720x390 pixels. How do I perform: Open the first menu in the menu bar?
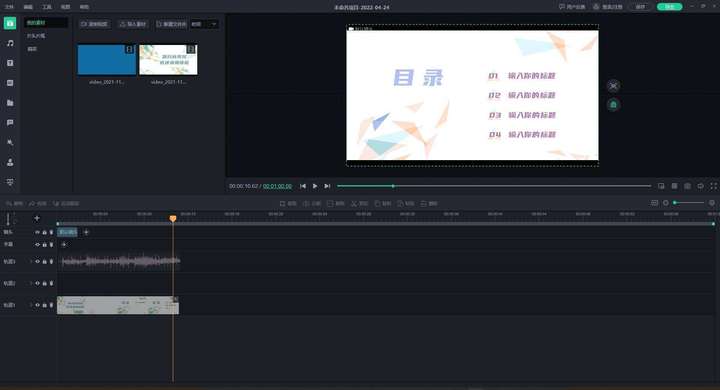coord(9,7)
